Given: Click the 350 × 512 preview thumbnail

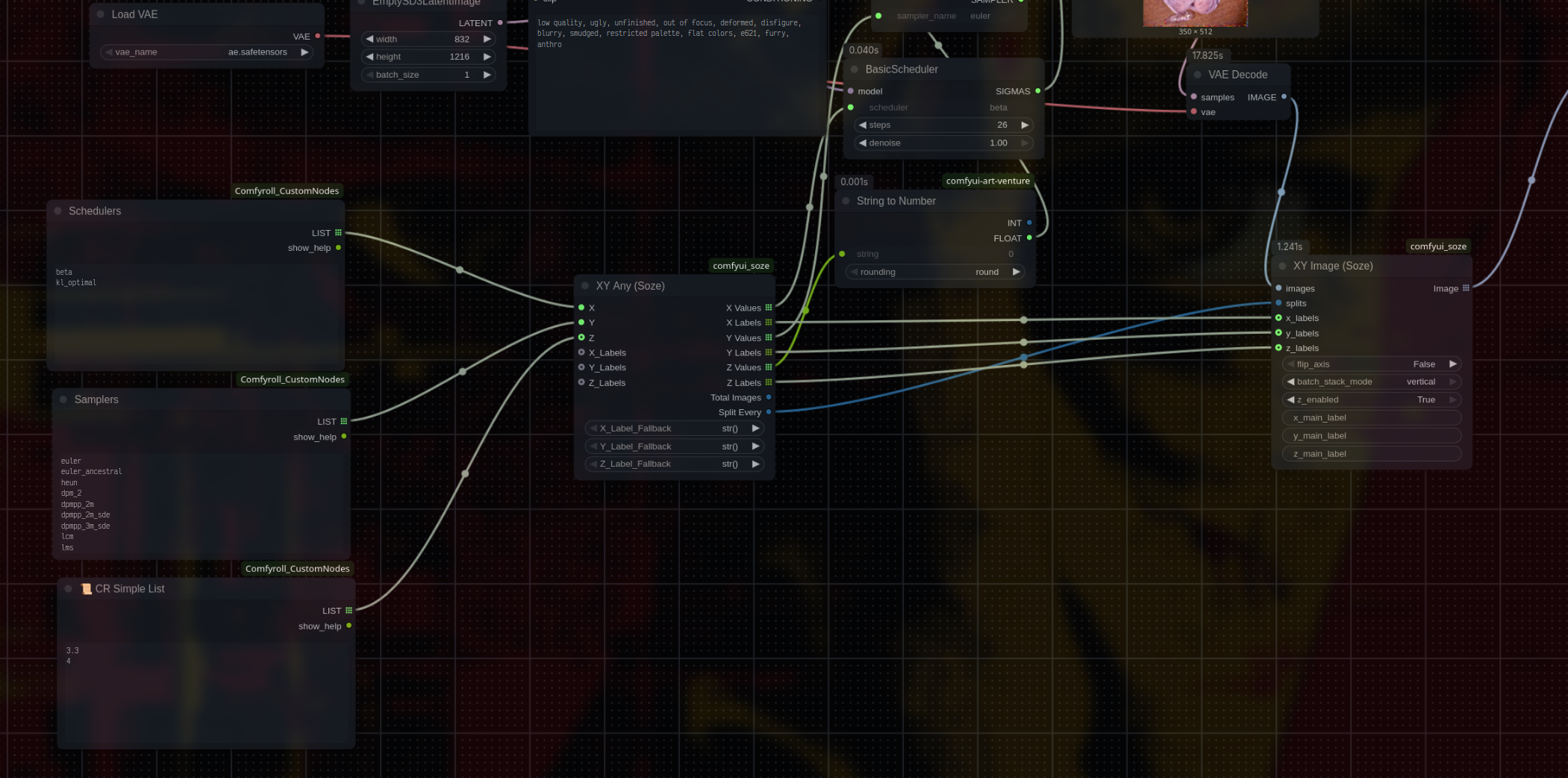Looking at the screenshot, I should (x=1195, y=13).
